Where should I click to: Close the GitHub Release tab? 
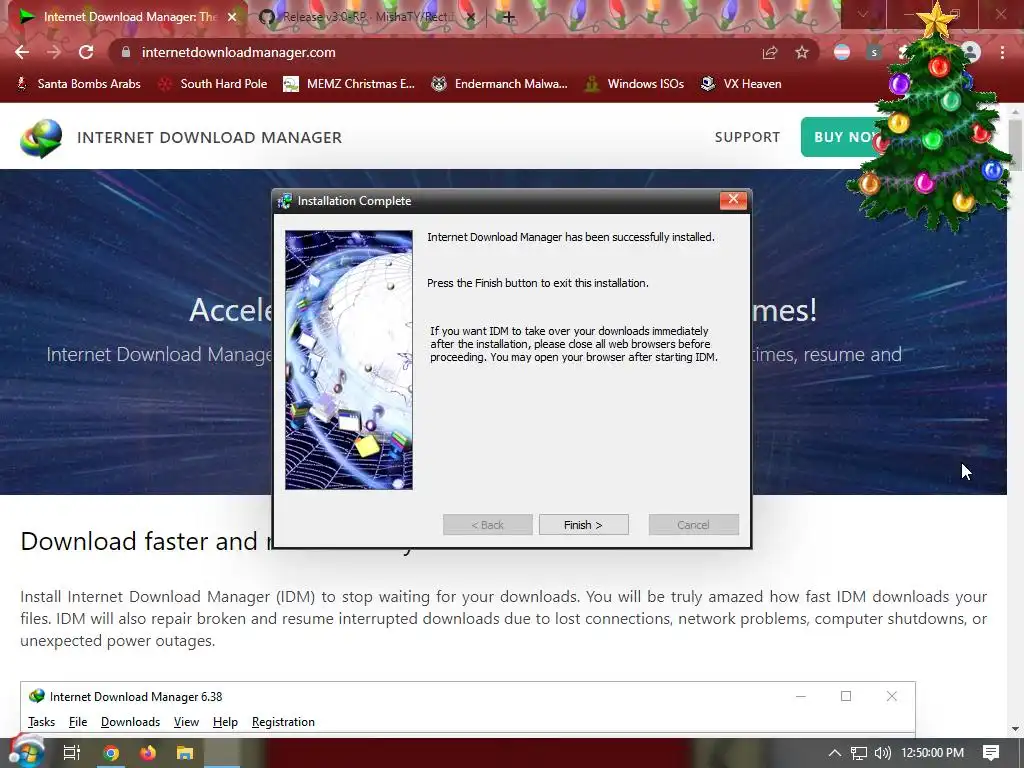[471, 17]
